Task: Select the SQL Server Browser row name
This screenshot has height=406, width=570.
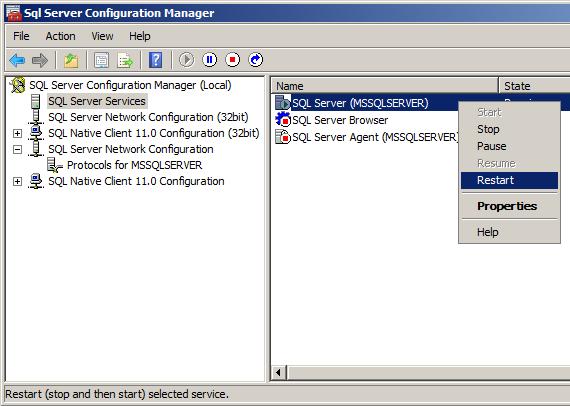Action: 340,120
